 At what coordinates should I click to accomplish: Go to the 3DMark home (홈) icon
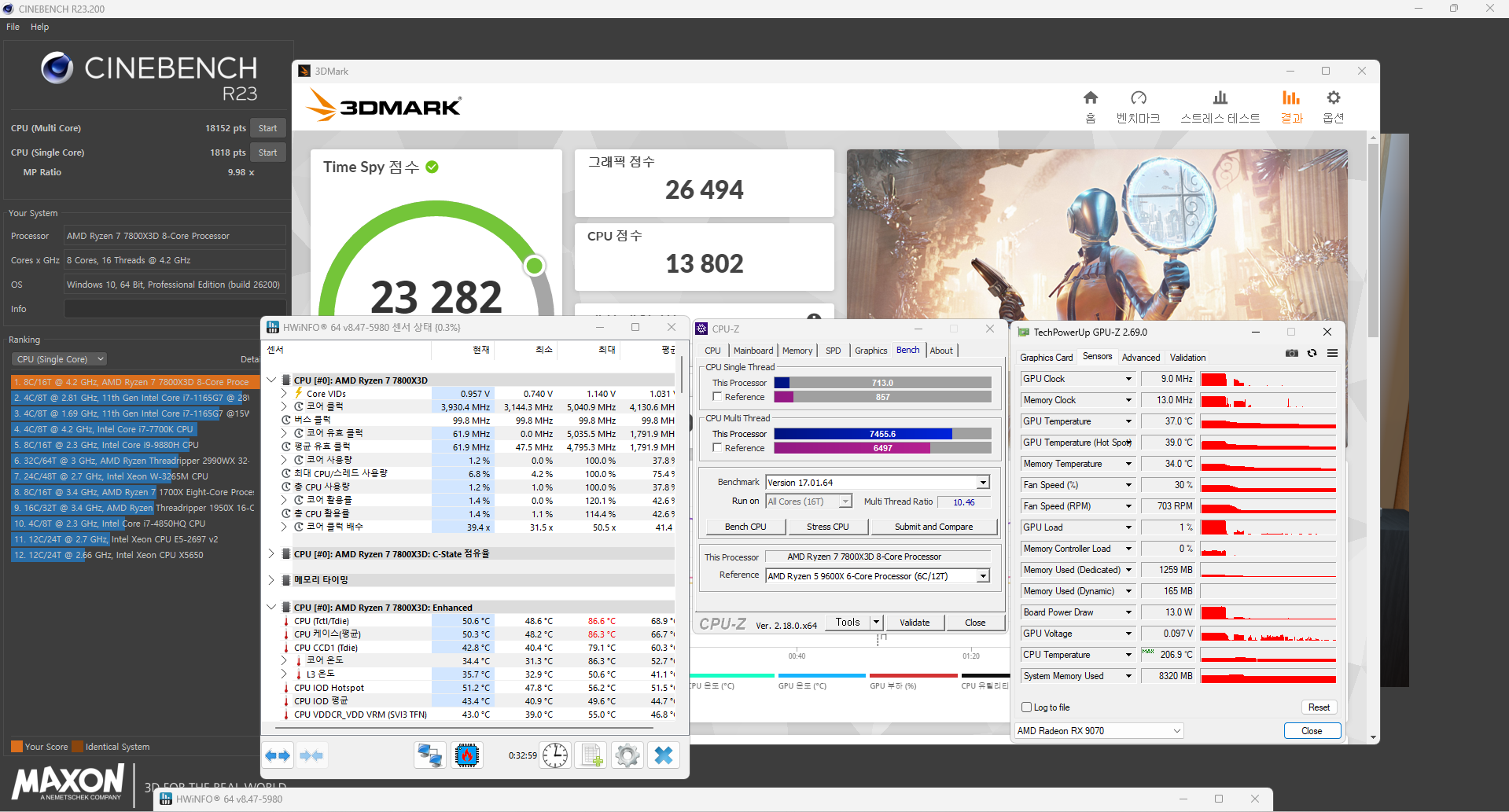[1090, 97]
